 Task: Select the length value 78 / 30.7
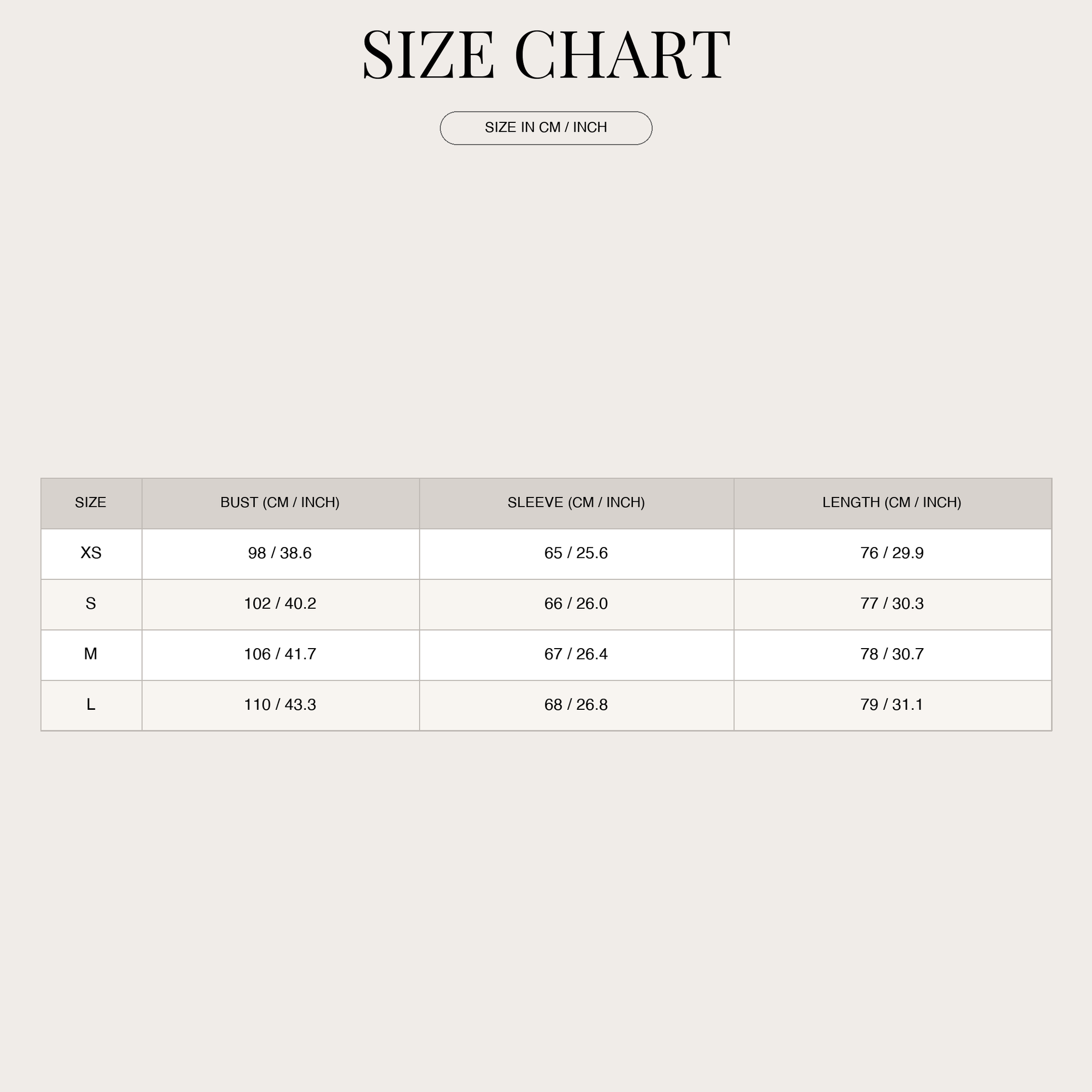click(892, 654)
